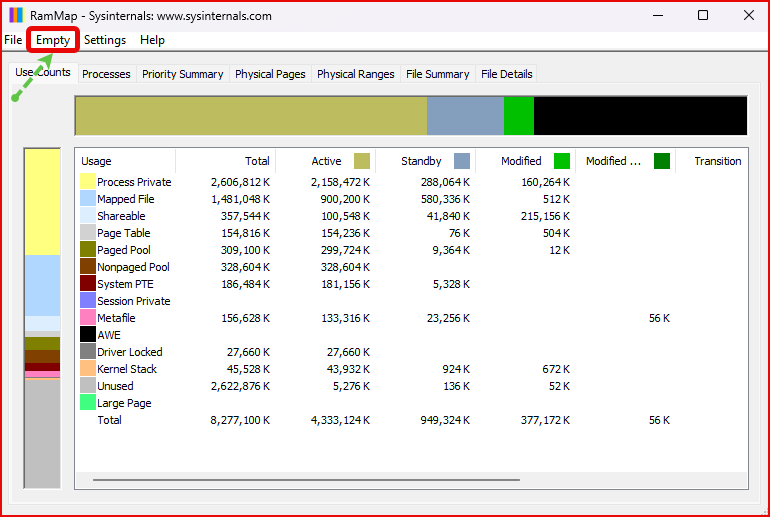Click the green Modified segment of top bar

519,116
